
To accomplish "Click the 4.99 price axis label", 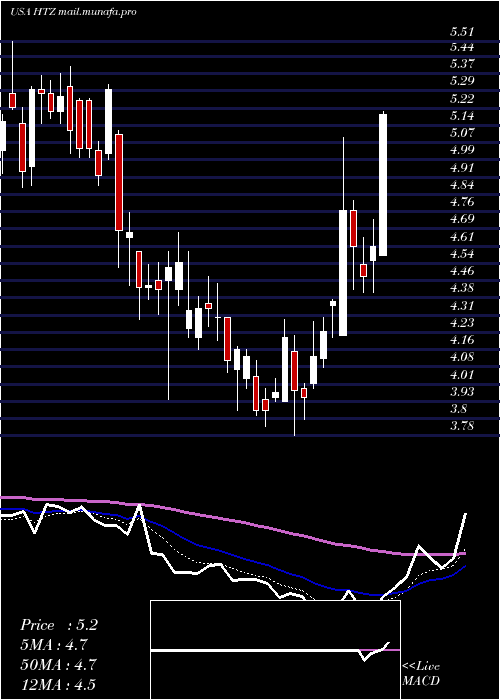I will (x=461, y=150).
